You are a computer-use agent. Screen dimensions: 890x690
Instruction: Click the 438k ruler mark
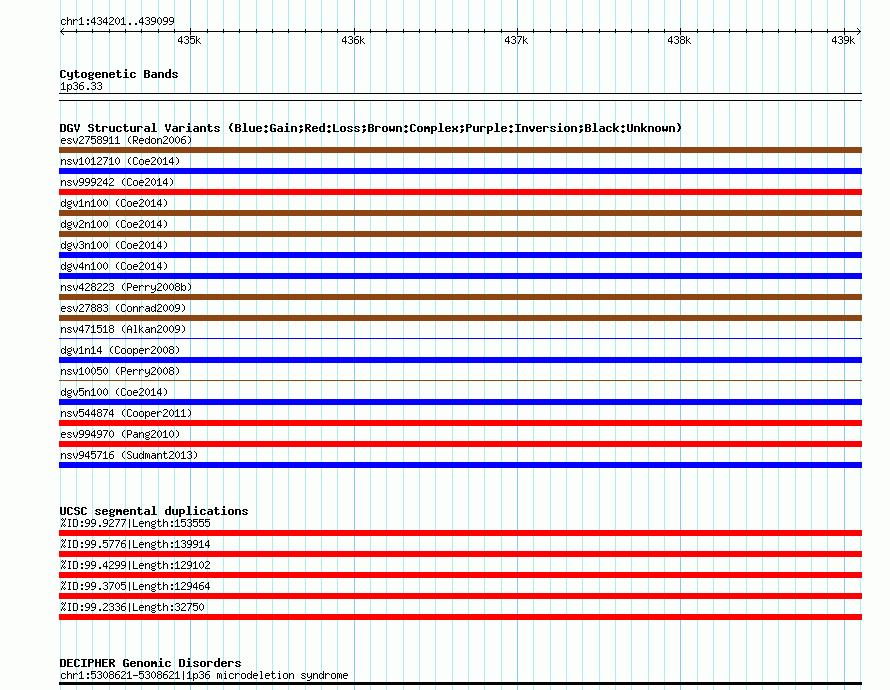coord(679,40)
